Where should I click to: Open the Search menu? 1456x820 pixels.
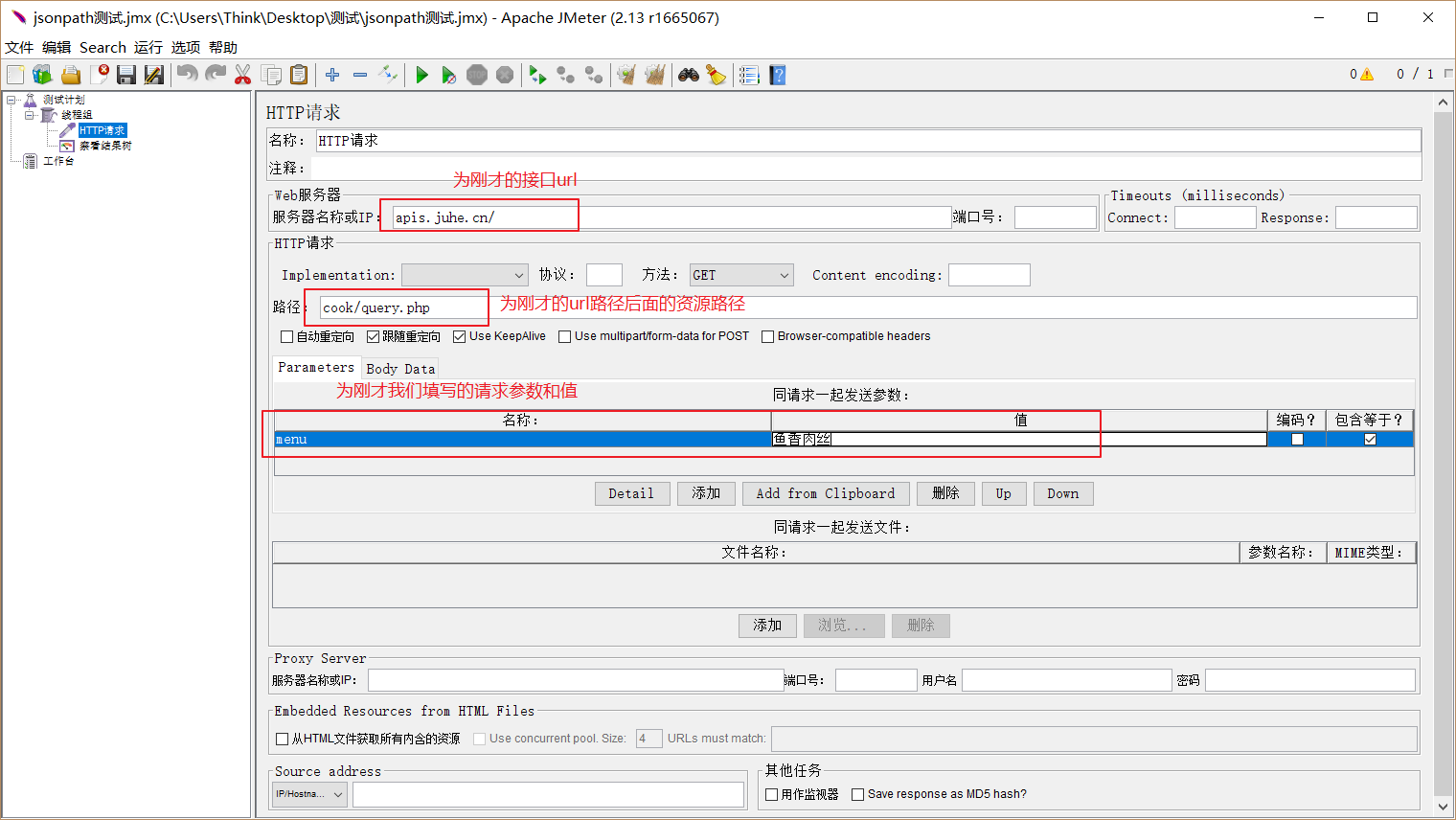(102, 47)
